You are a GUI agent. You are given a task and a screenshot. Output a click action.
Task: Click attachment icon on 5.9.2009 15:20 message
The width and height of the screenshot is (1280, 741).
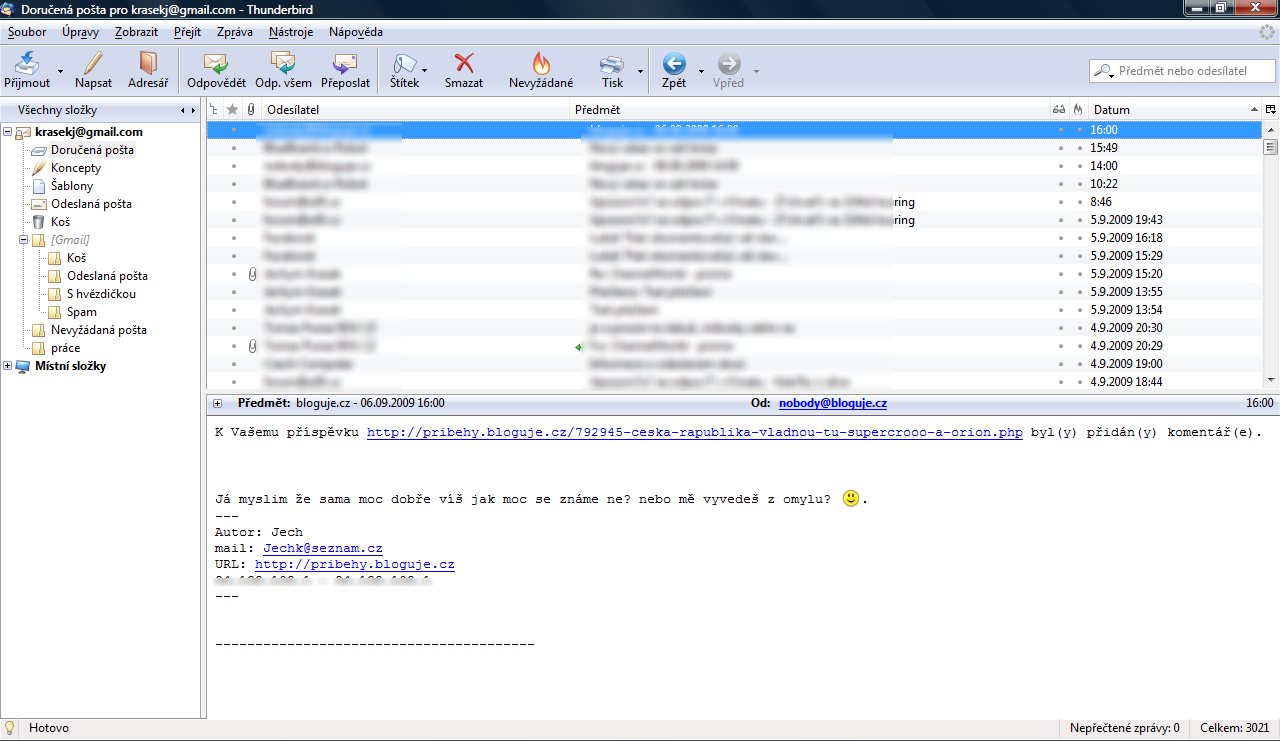point(252,274)
